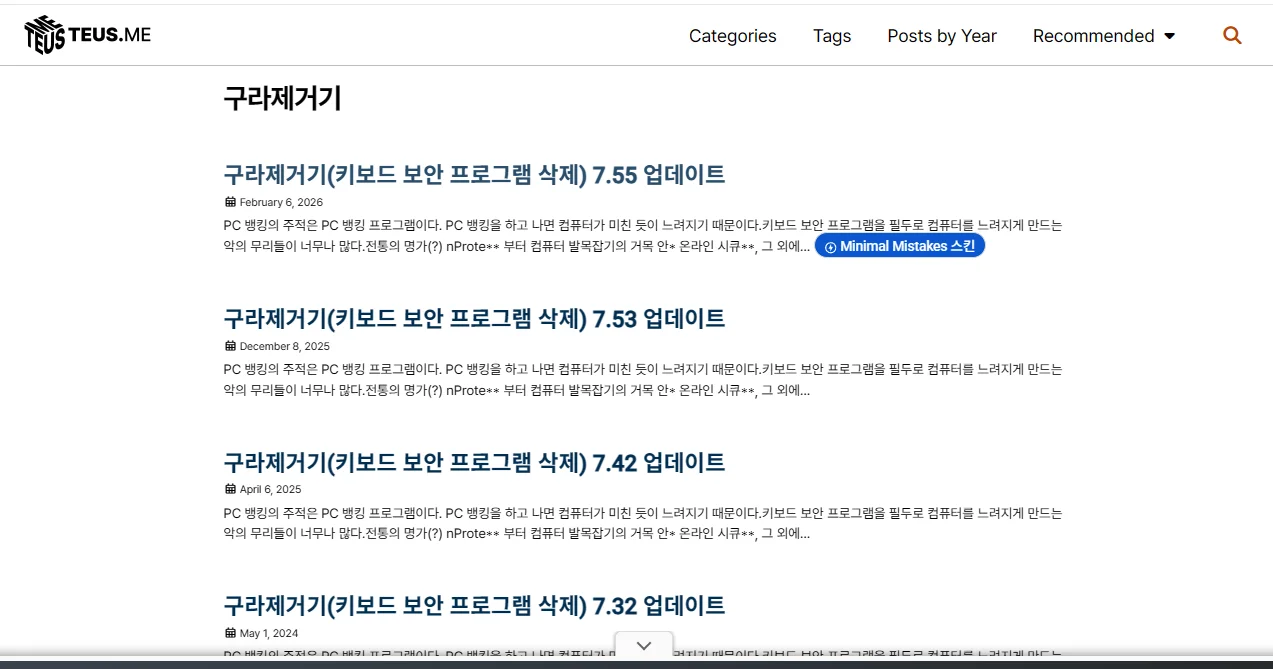
Task: Click the Minimal Mistakes 스킨 button
Action: coord(900,246)
